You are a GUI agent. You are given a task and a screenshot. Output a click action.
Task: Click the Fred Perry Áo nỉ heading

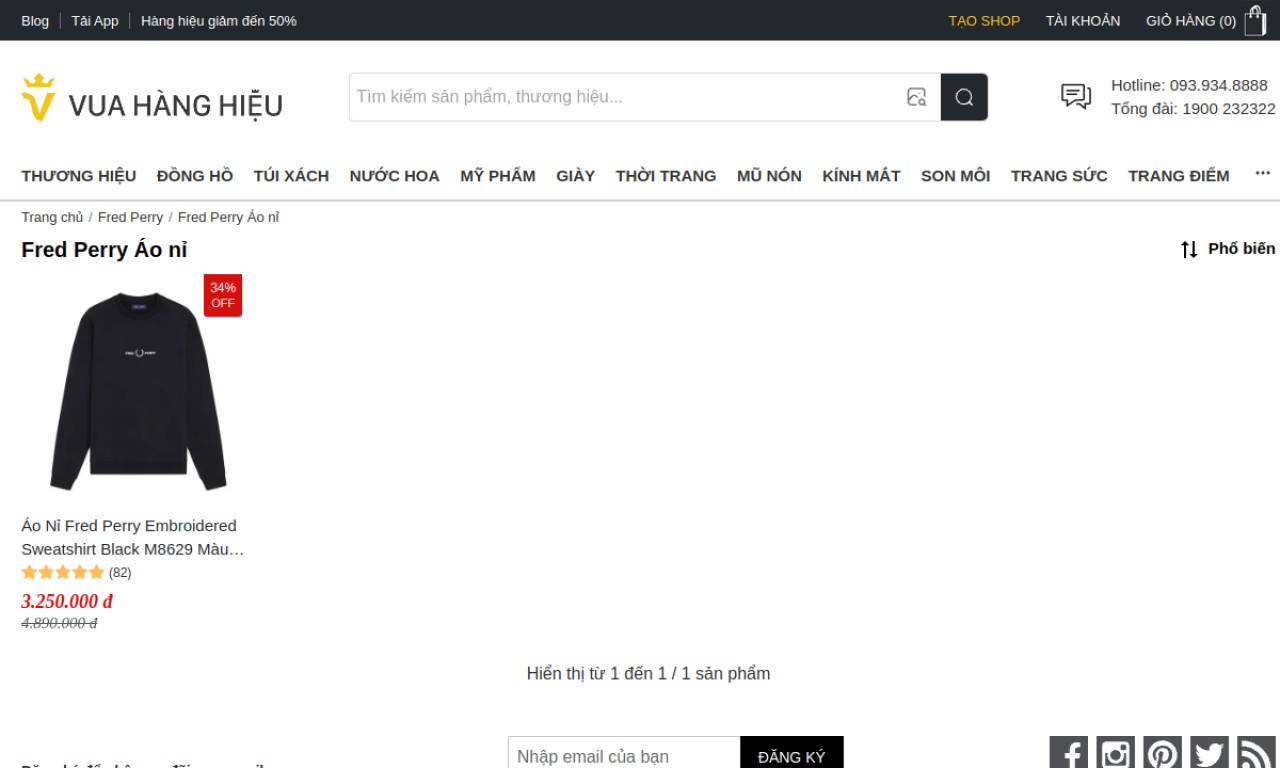[x=104, y=250]
